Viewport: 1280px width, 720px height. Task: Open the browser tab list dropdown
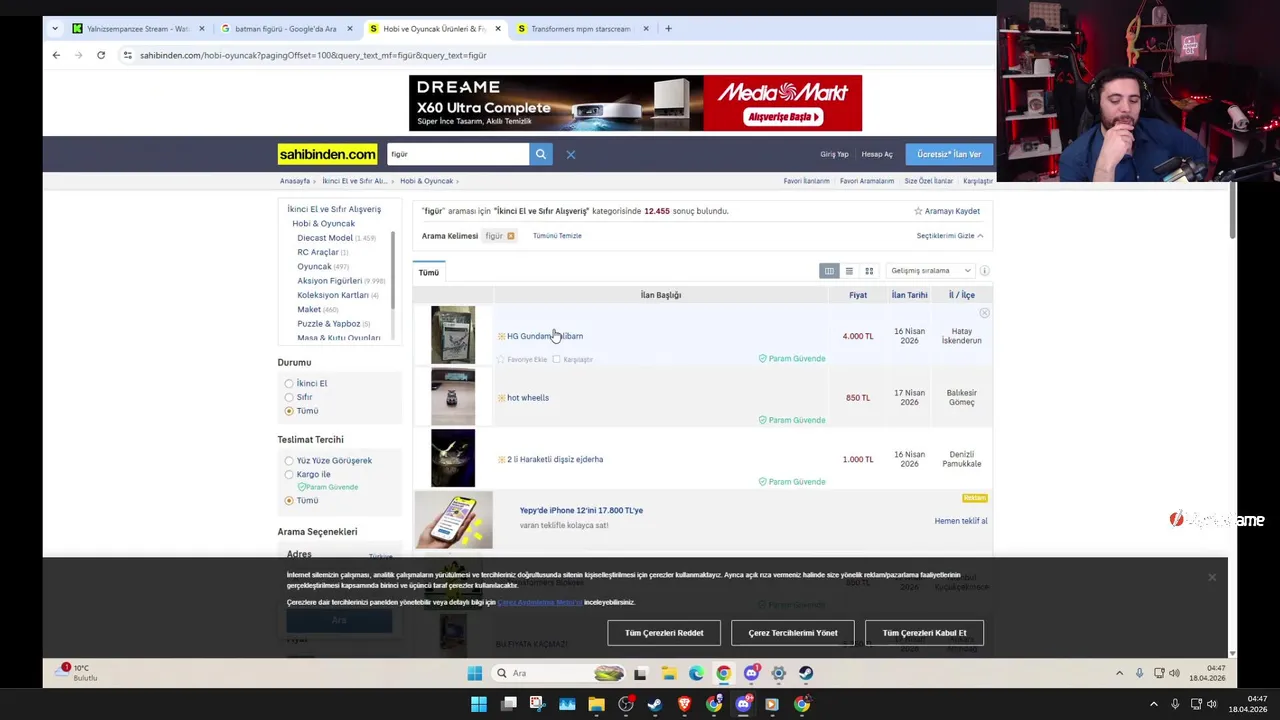pos(54,29)
